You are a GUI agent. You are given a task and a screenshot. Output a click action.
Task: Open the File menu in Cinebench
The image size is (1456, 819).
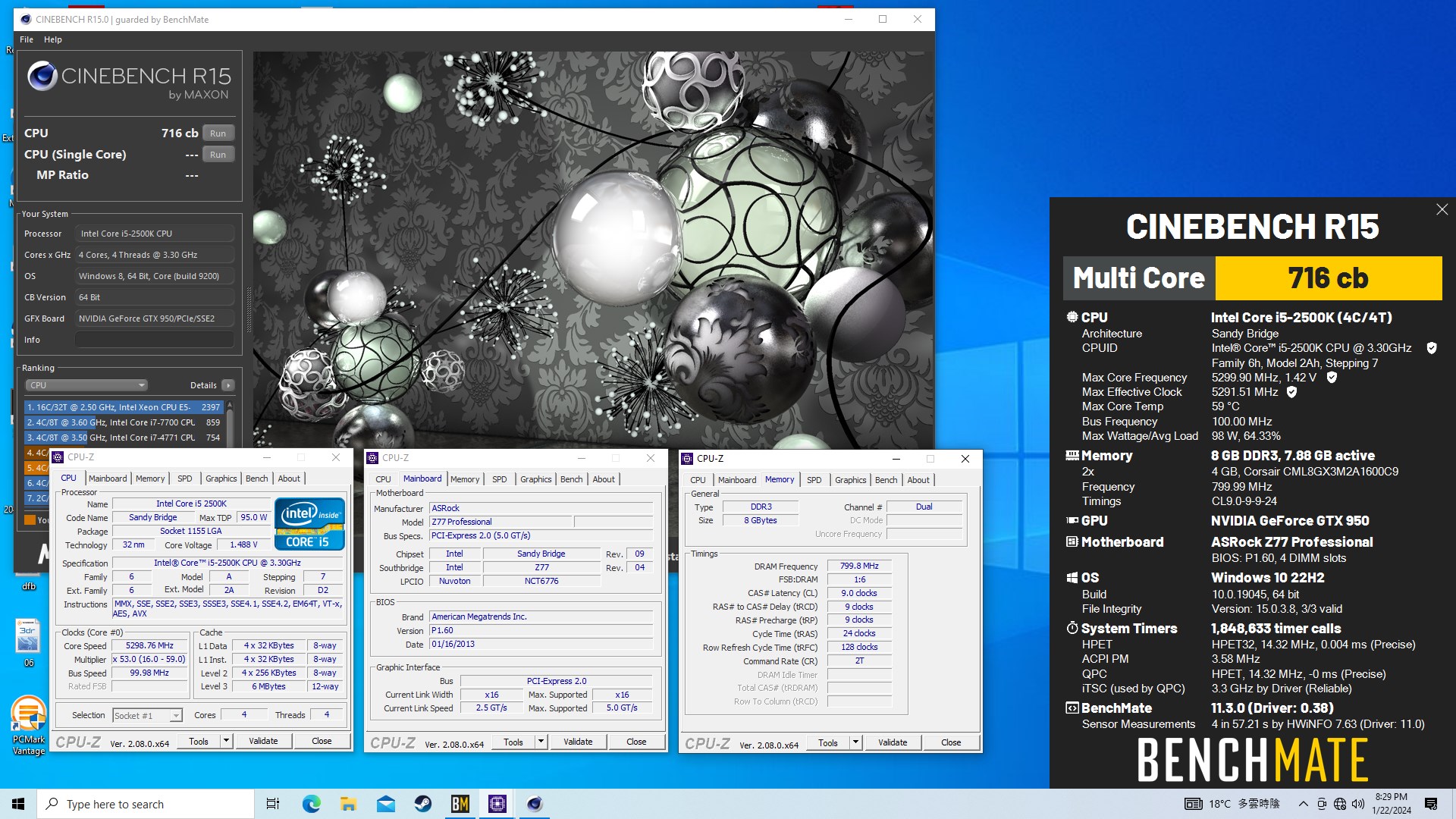[x=27, y=39]
